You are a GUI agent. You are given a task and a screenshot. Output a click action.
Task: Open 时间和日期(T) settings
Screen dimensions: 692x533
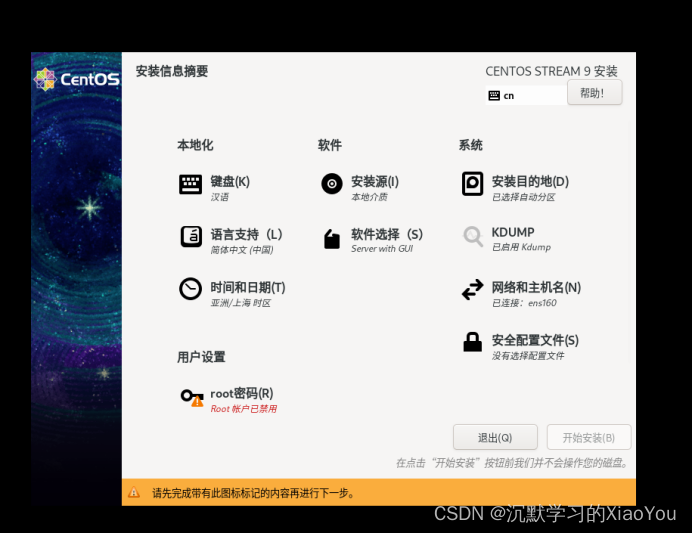(248, 288)
